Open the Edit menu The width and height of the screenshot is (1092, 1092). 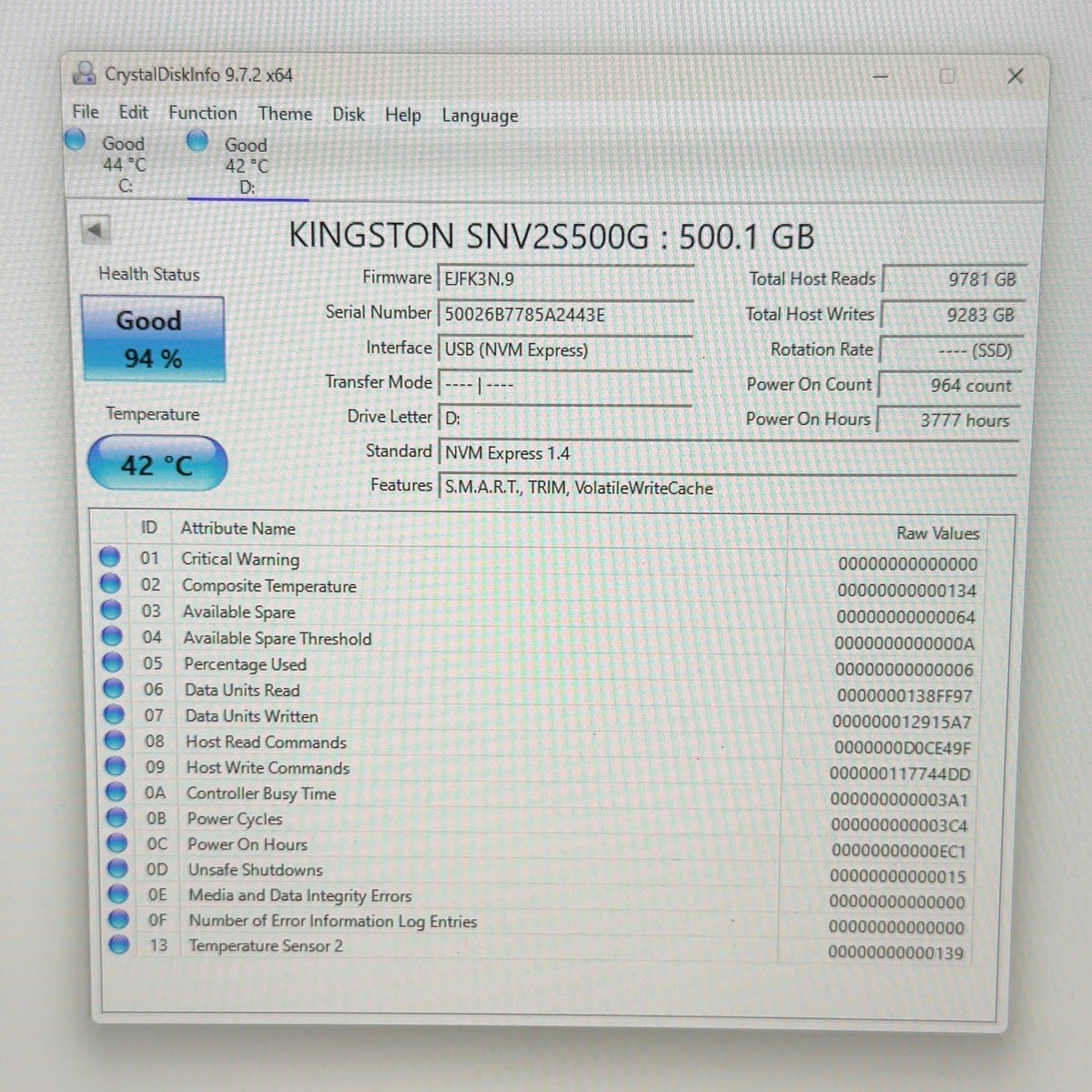tap(133, 112)
